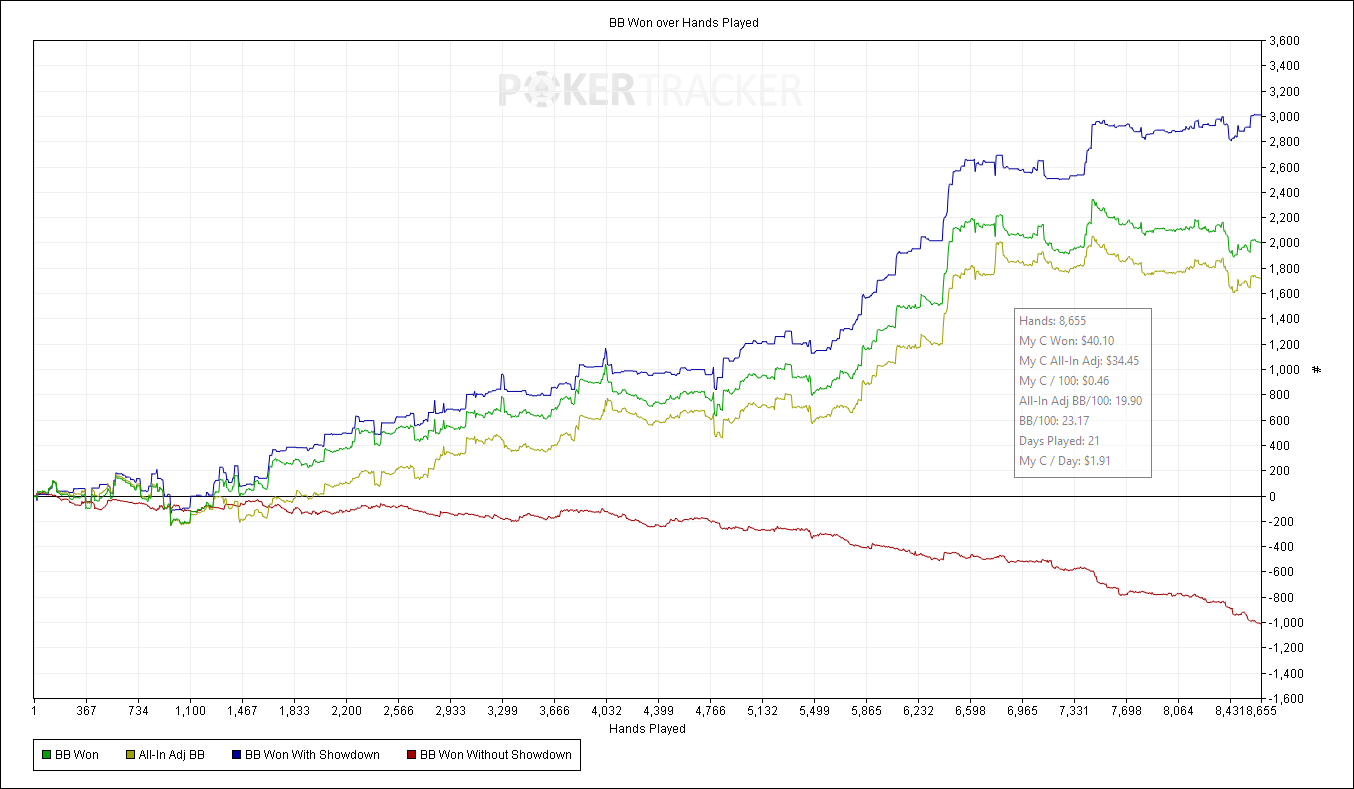Click "All-In Adj BB/100: 19.90" tooltip line
This screenshot has height=789, width=1354.
click(x=1080, y=401)
